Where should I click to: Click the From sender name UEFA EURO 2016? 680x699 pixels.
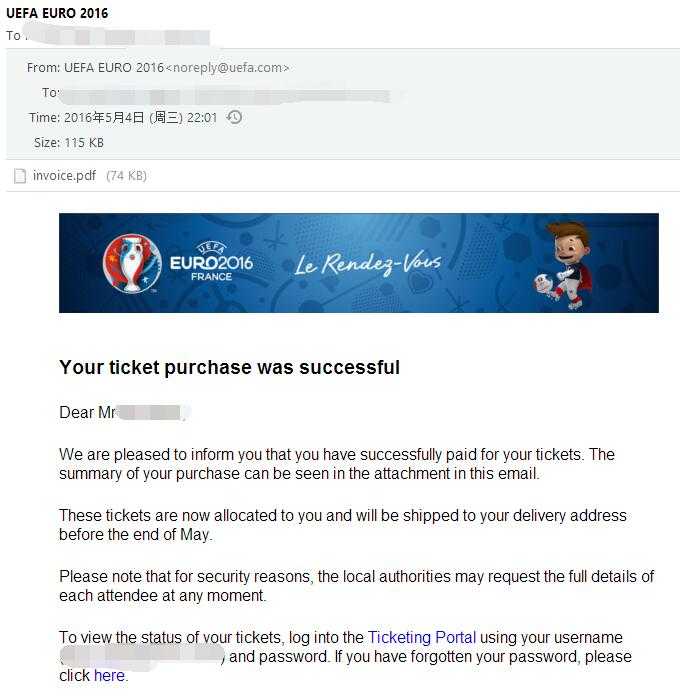(x=114, y=68)
